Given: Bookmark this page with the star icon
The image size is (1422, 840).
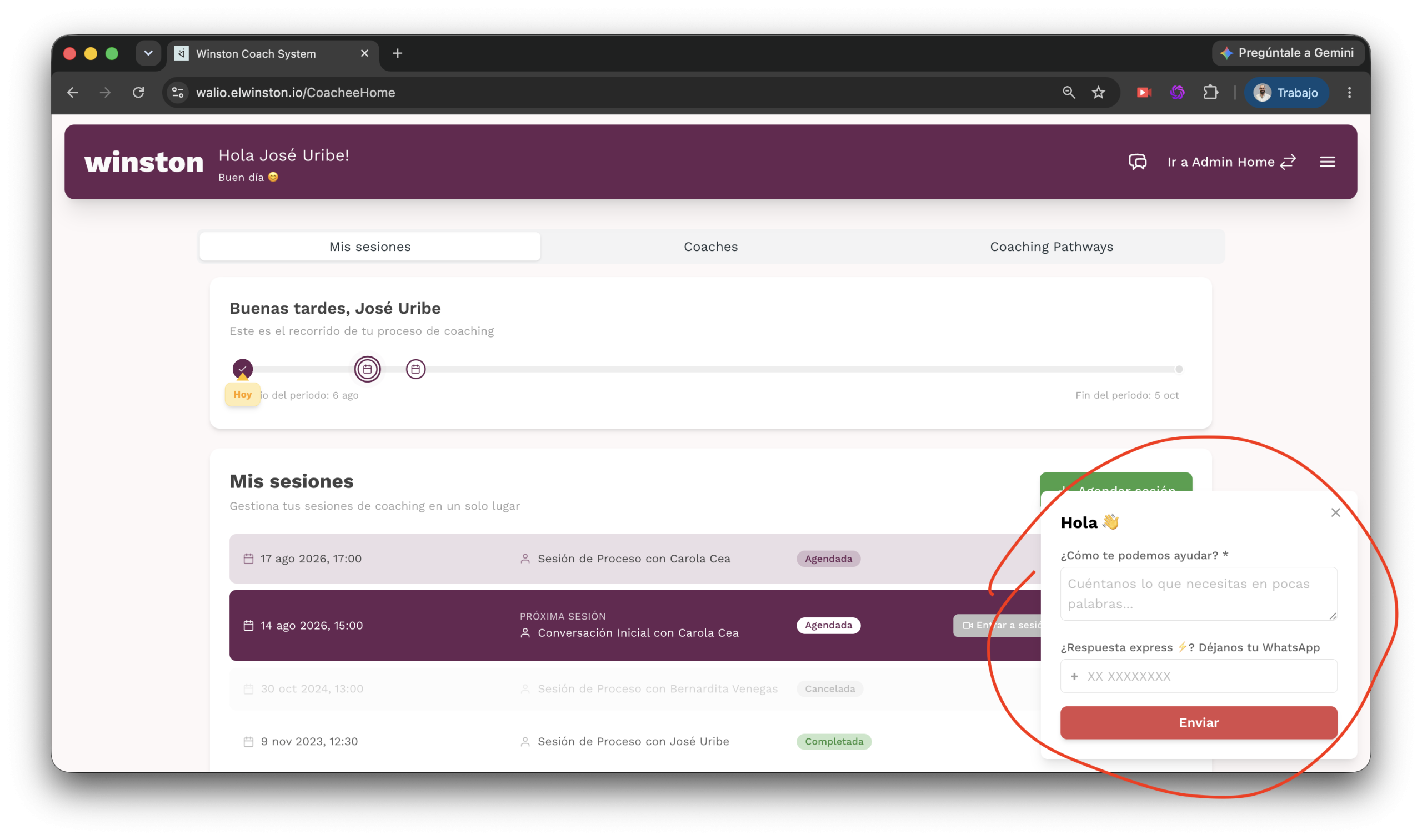Looking at the screenshot, I should [x=1099, y=92].
